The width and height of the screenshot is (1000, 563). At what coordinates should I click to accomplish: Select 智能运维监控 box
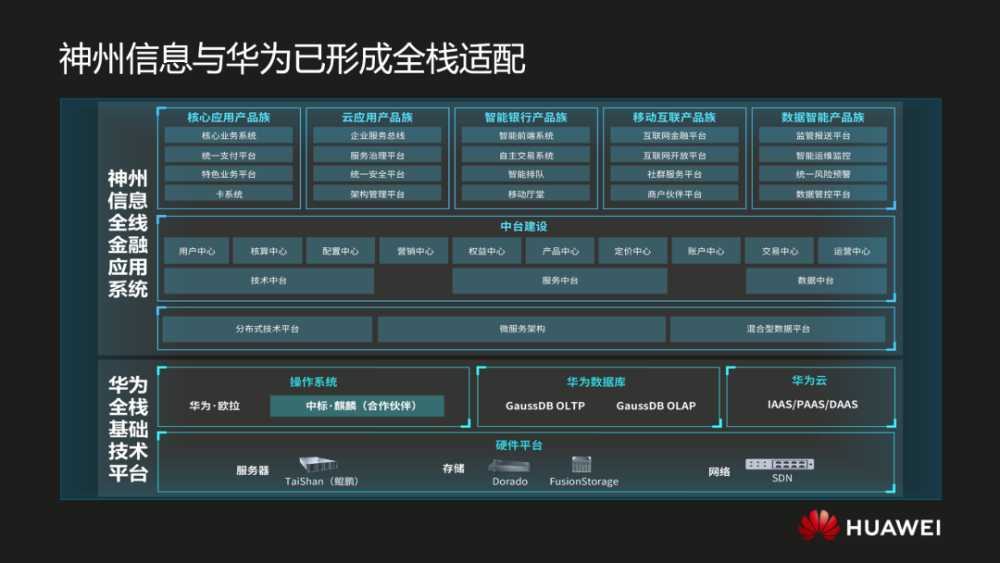[823, 155]
